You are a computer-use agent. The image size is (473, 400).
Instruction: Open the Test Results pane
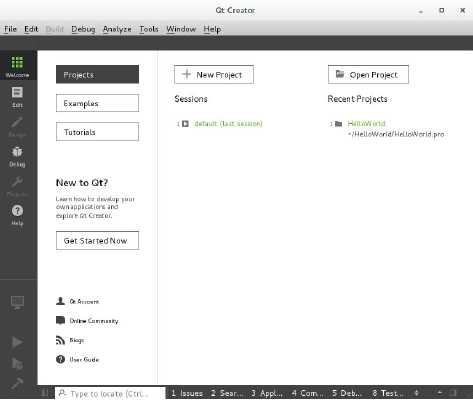[x=388, y=393]
